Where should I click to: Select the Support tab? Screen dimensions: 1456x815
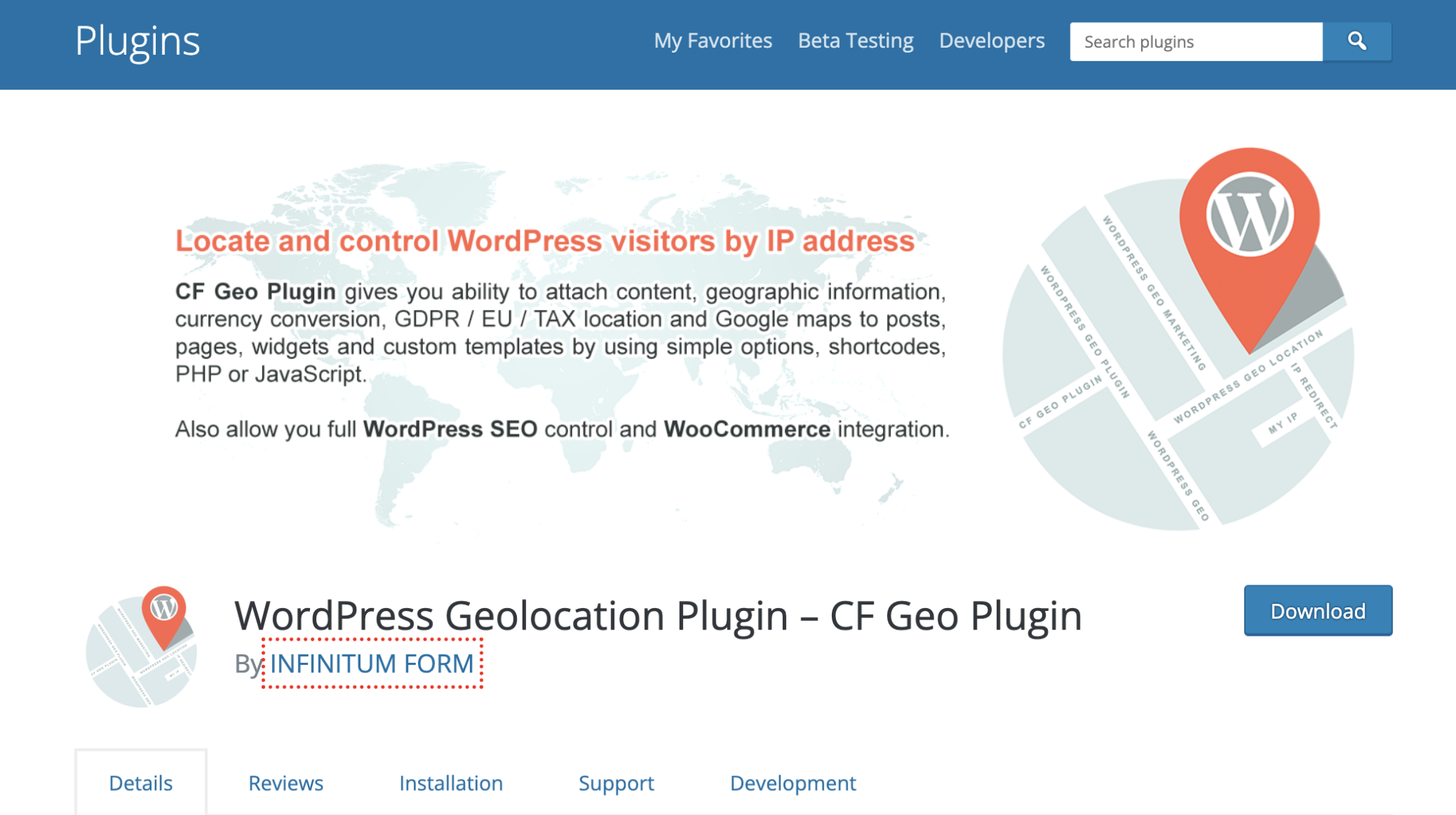[616, 783]
